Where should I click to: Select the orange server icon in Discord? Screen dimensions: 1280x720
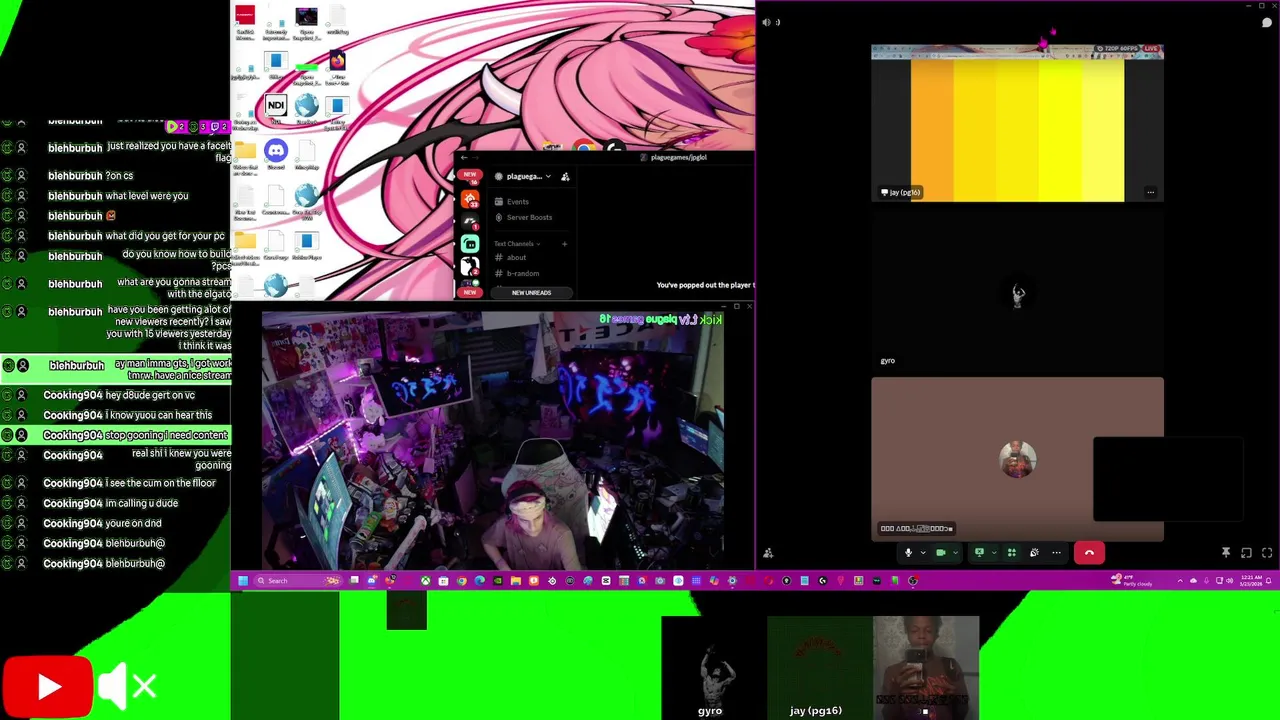pyautogui.click(x=470, y=199)
